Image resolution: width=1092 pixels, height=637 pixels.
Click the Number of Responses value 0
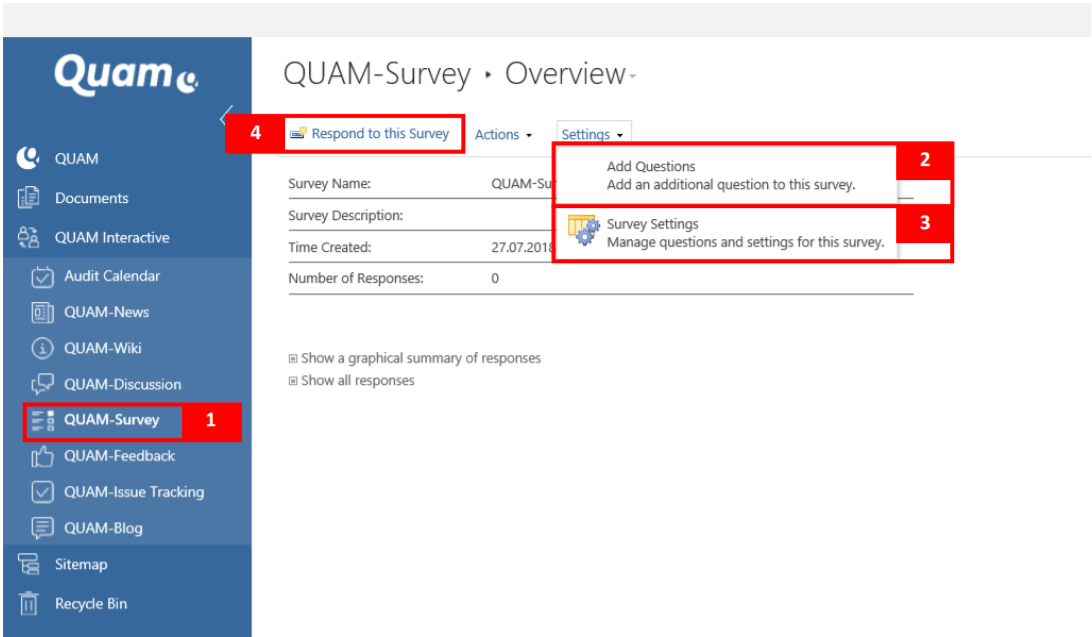coord(495,278)
